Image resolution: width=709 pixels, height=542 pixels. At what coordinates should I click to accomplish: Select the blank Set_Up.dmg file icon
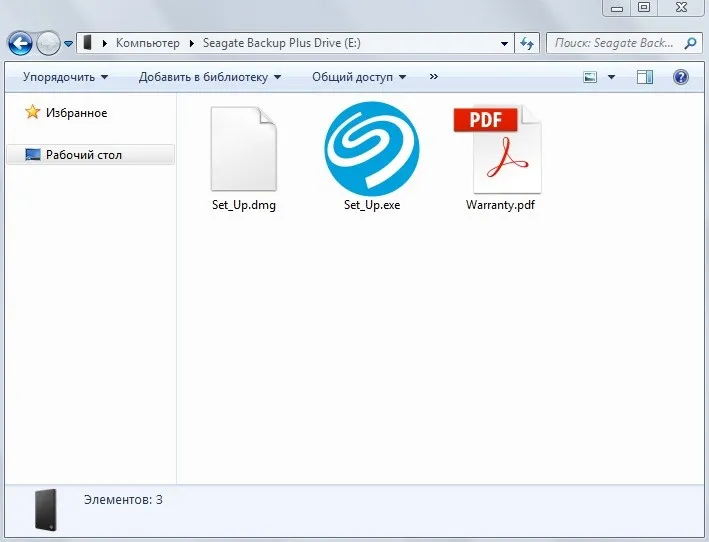point(244,149)
